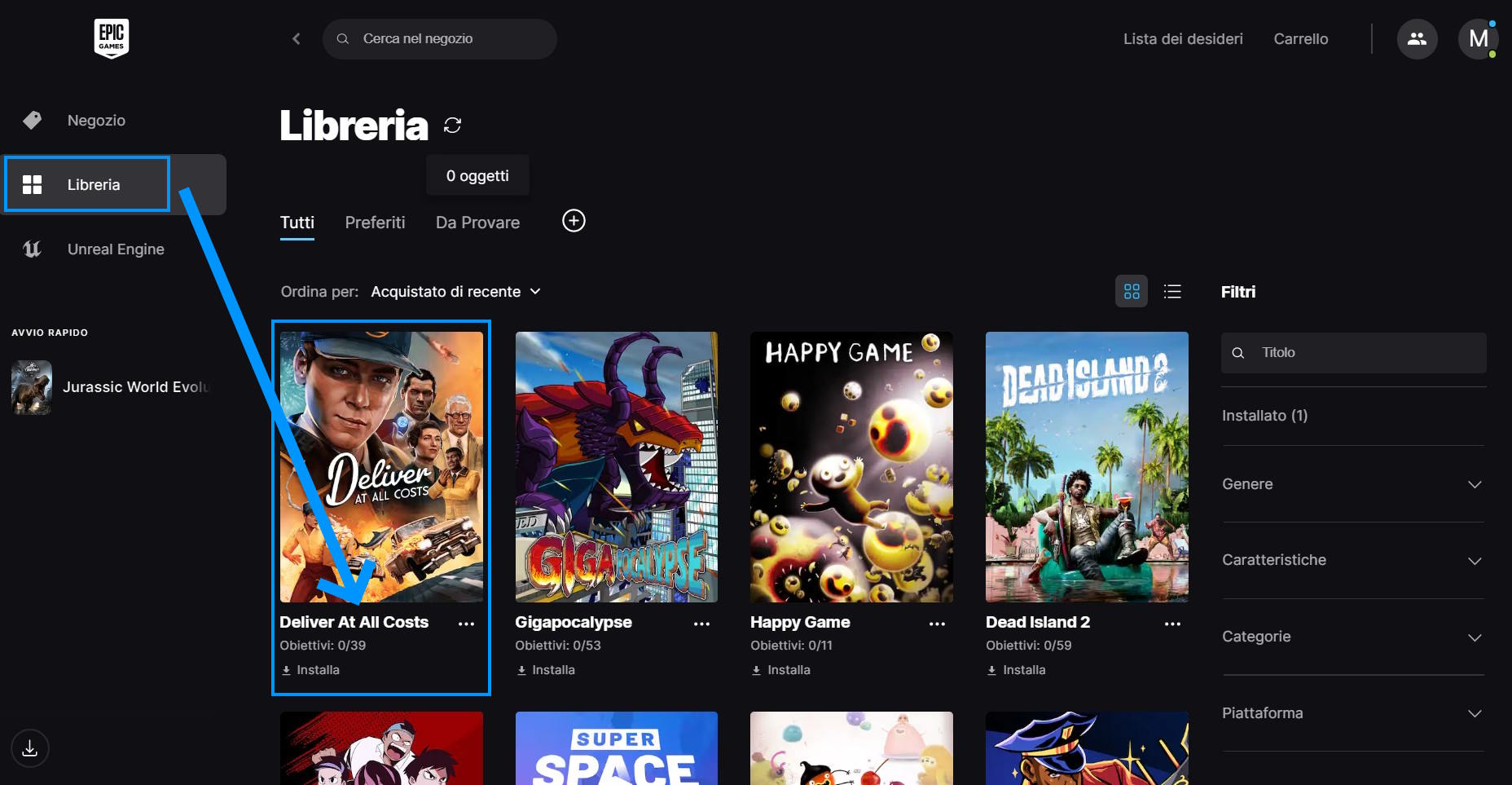Open more options for Dead Island 2
Image resolution: width=1512 pixels, height=785 pixels.
pos(1172,624)
